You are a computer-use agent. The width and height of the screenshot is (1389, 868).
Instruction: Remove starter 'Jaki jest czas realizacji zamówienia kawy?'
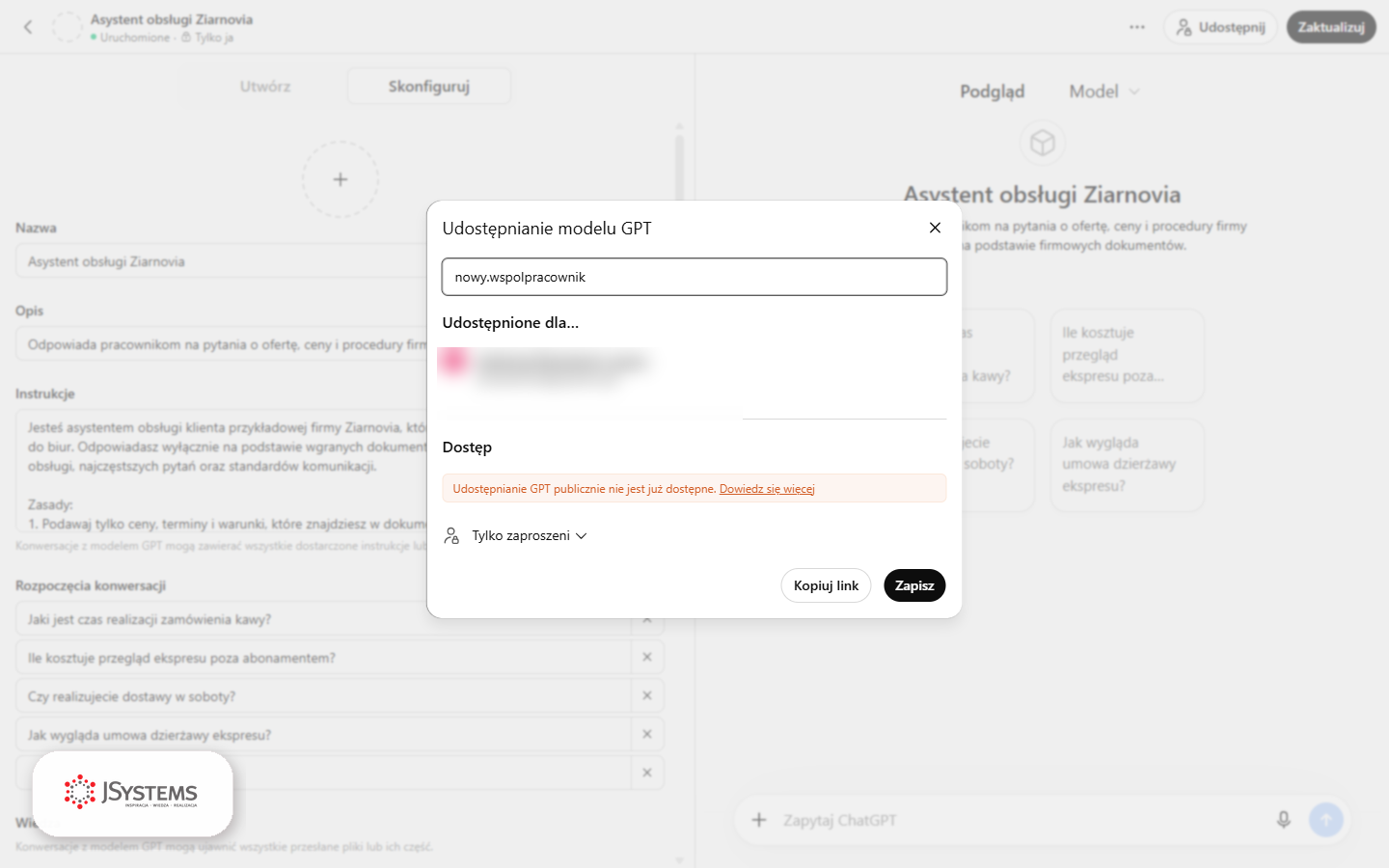[647, 619]
